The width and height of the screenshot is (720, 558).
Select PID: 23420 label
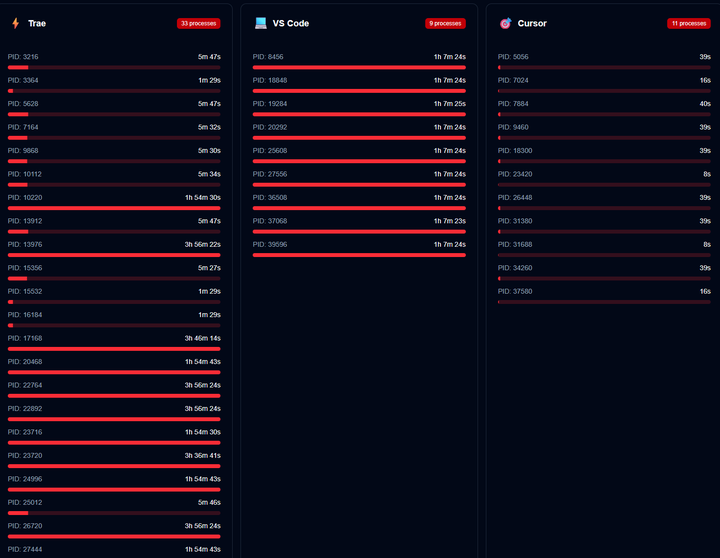point(515,174)
